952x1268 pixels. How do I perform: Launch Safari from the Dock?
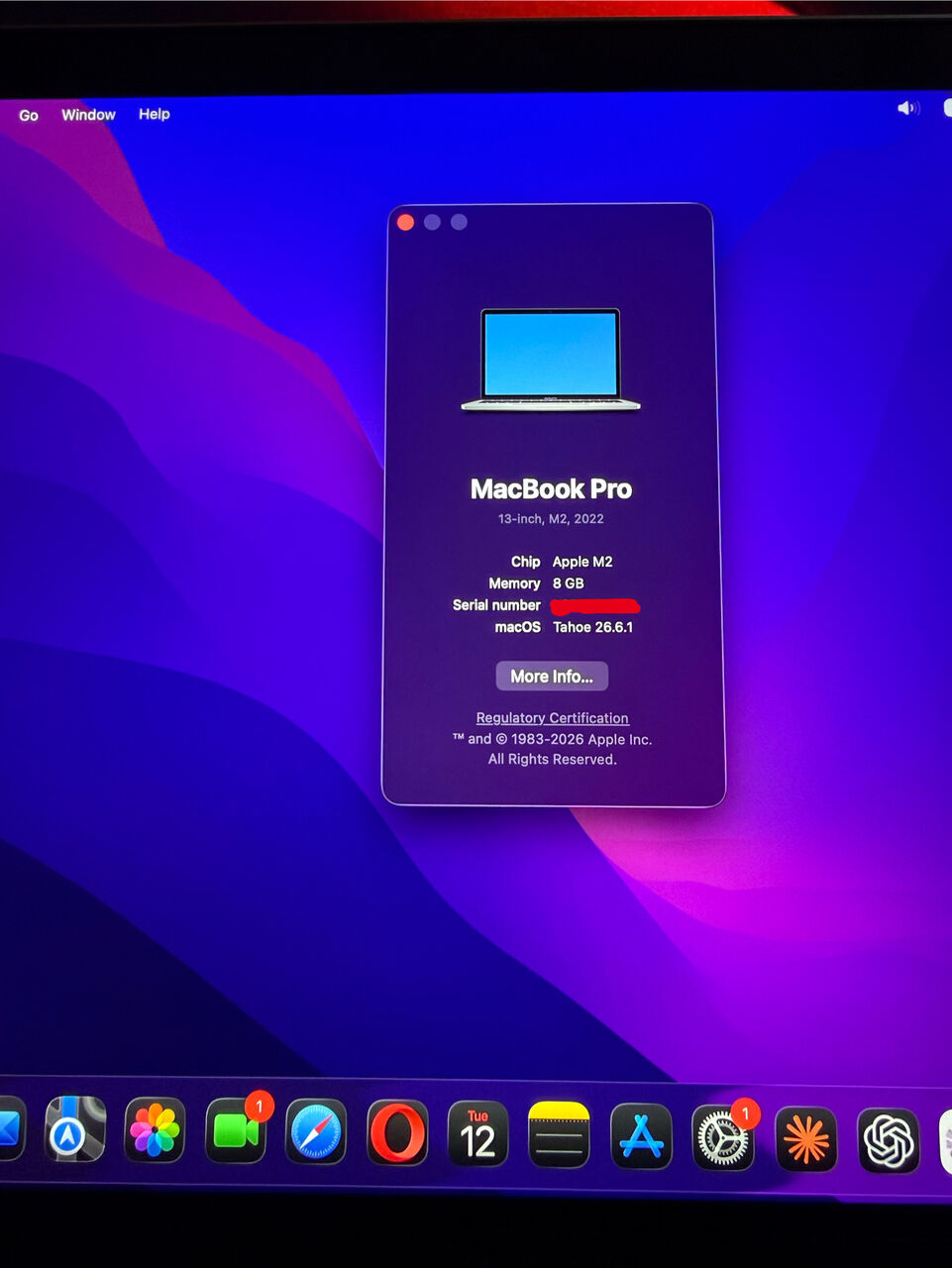click(317, 1131)
